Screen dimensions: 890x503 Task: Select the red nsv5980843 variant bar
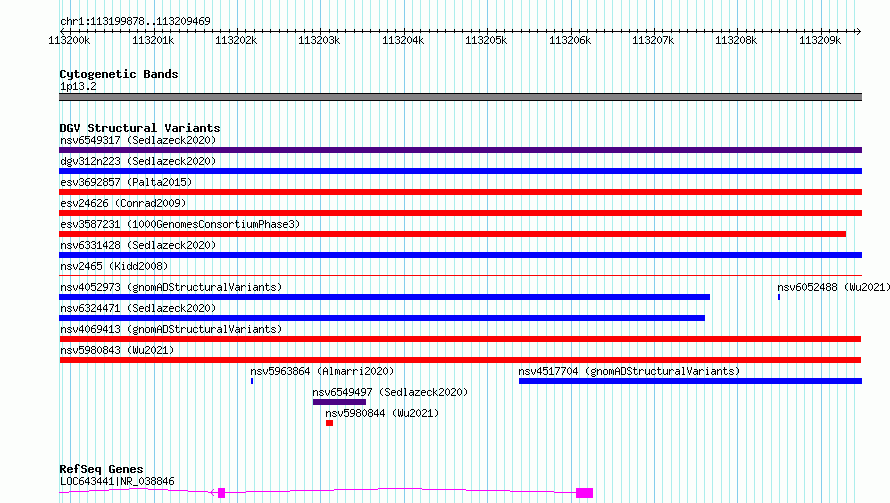coord(460,360)
